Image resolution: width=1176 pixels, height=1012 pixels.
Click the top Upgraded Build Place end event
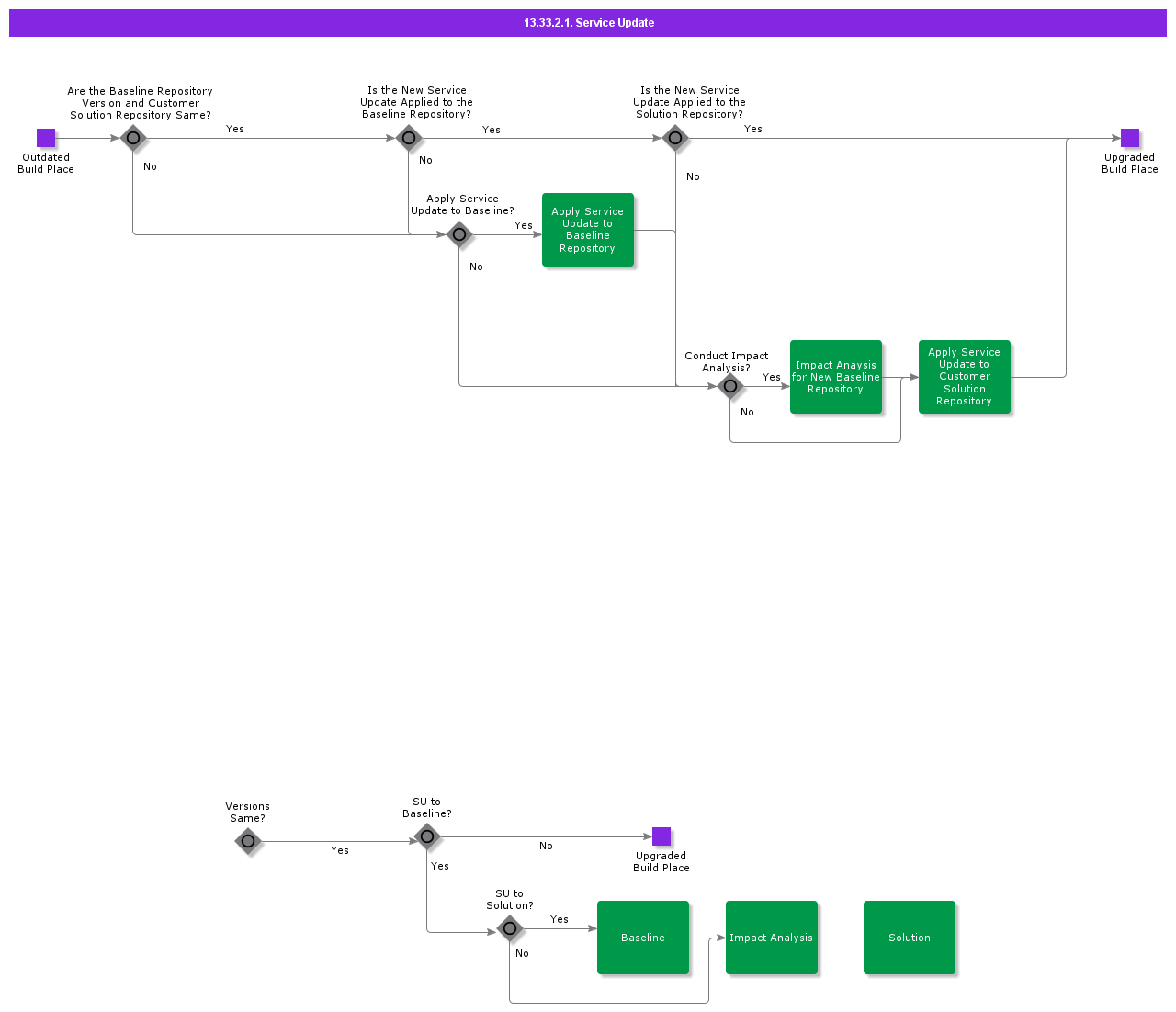click(1129, 138)
